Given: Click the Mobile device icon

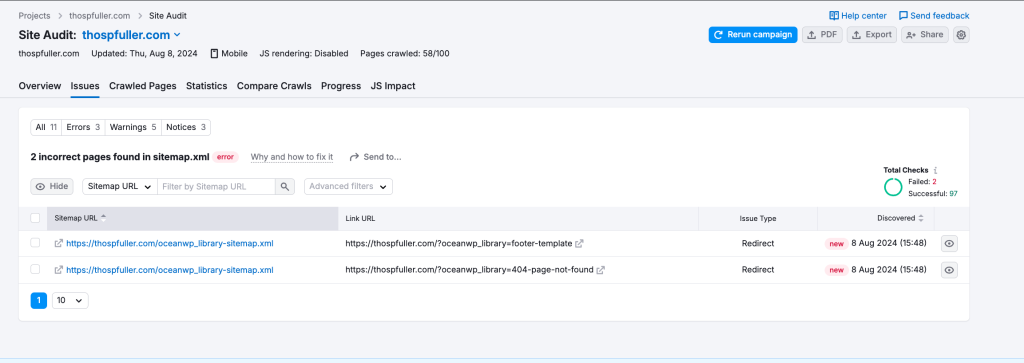Looking at the screenshot, I should coord(214,54).
